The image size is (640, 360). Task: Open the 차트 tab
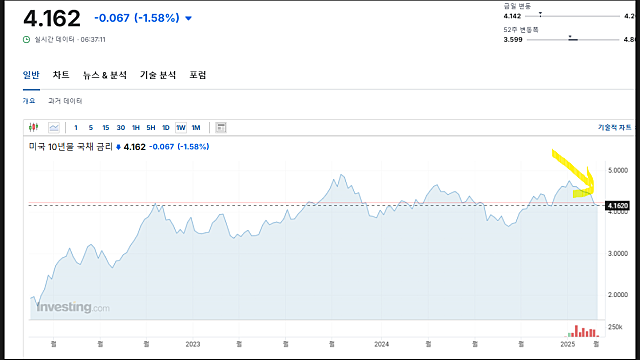coord(61,75)
